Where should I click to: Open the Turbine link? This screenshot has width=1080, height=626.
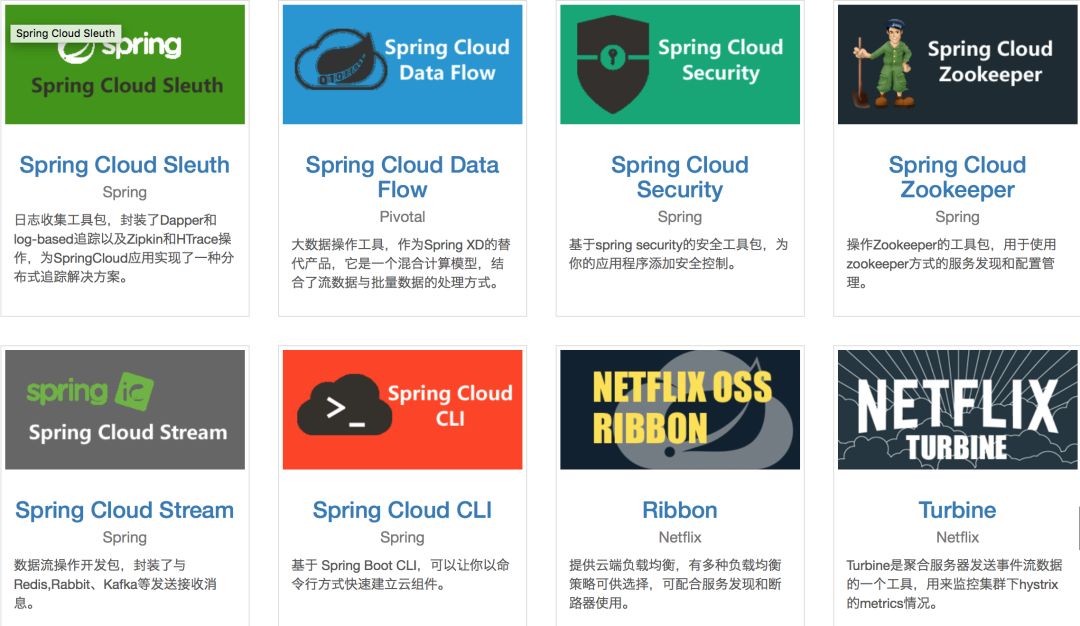(x=957, y=510)
